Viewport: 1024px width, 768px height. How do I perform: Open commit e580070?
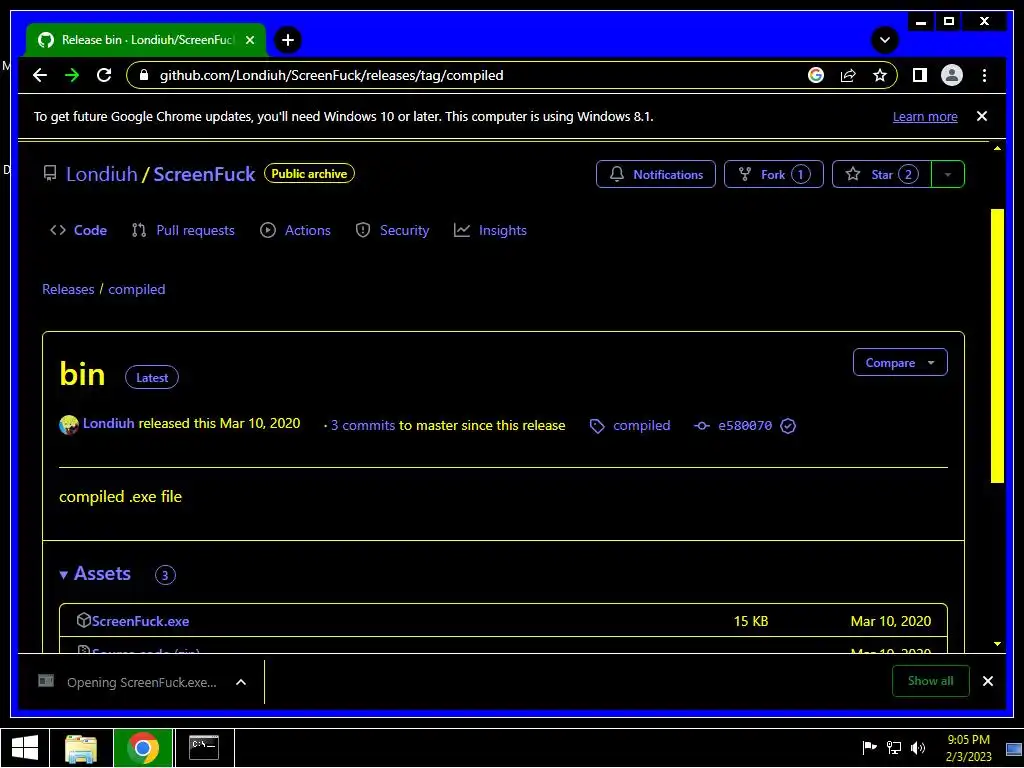point(744,426)
